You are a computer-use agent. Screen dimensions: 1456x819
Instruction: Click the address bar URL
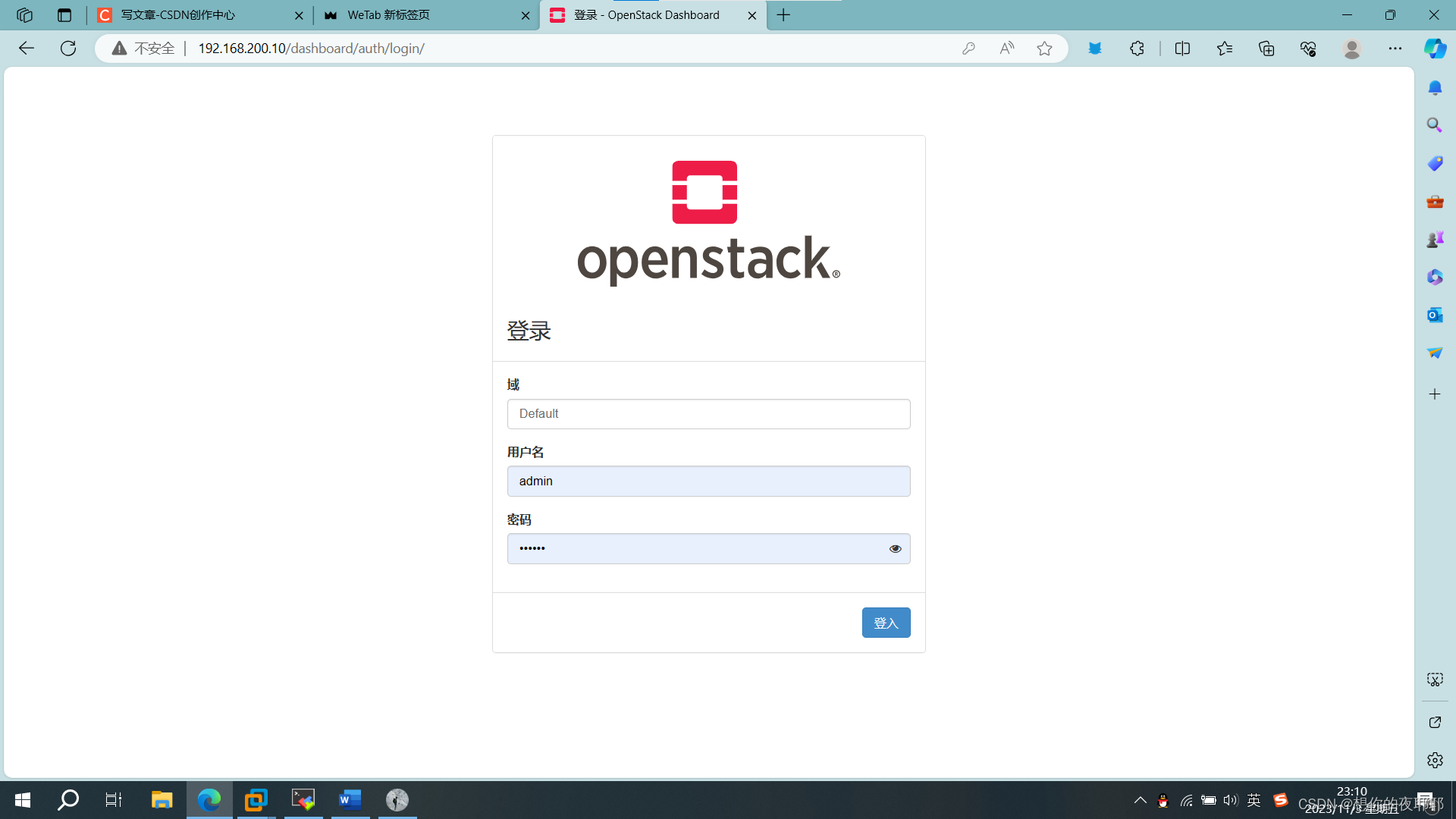[x=311, y=49]
